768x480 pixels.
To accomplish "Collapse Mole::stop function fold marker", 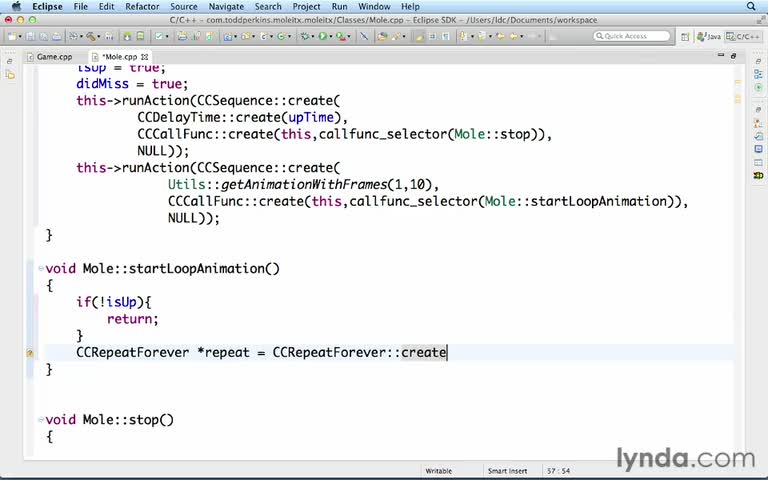I will (41, 420).
